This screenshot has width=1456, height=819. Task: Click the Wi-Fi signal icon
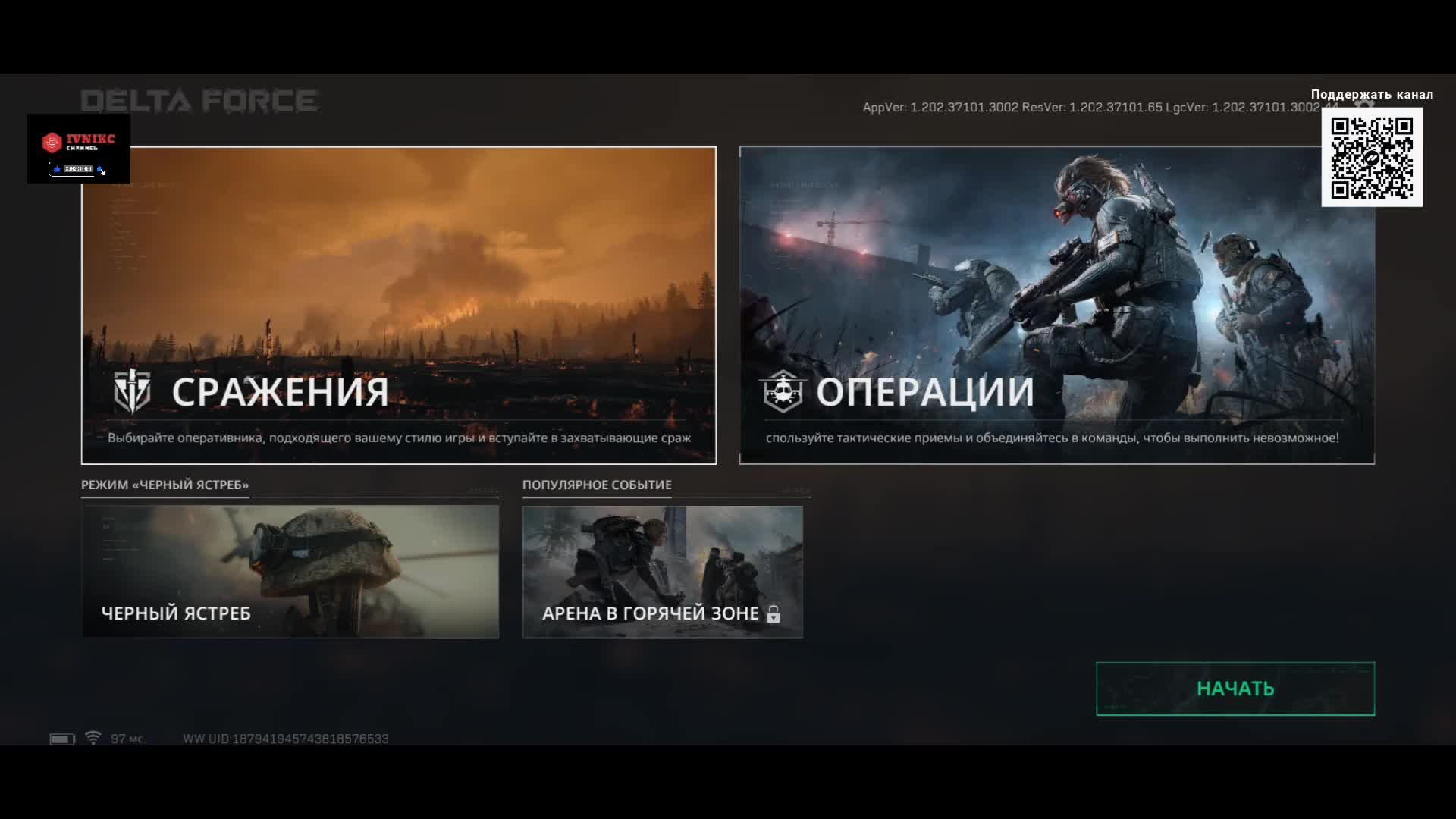pyautogui.click(x=93, y=738)
